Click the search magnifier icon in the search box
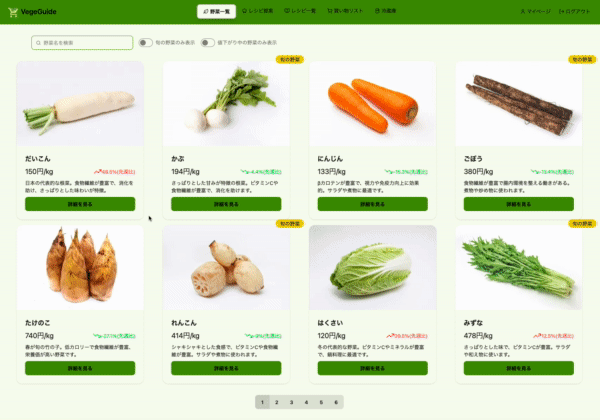Screen dimensions: 600x420 pos(38,43)
